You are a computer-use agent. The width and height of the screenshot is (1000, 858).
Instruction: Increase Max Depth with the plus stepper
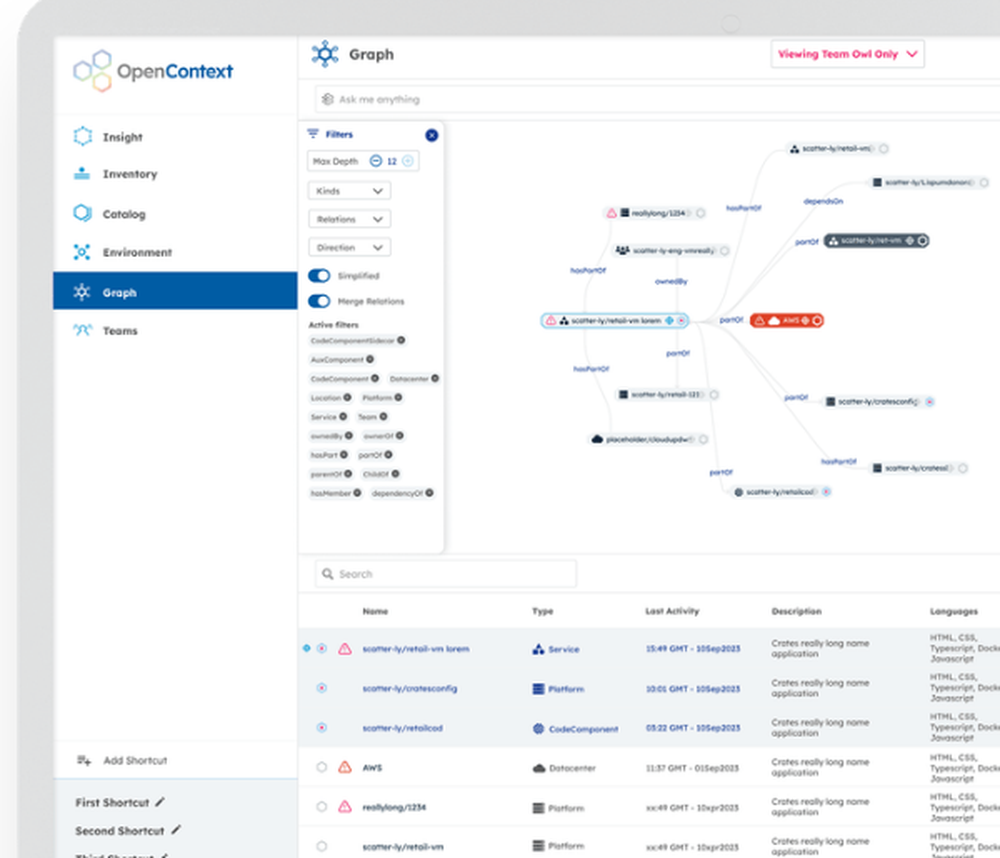point(407,161)
